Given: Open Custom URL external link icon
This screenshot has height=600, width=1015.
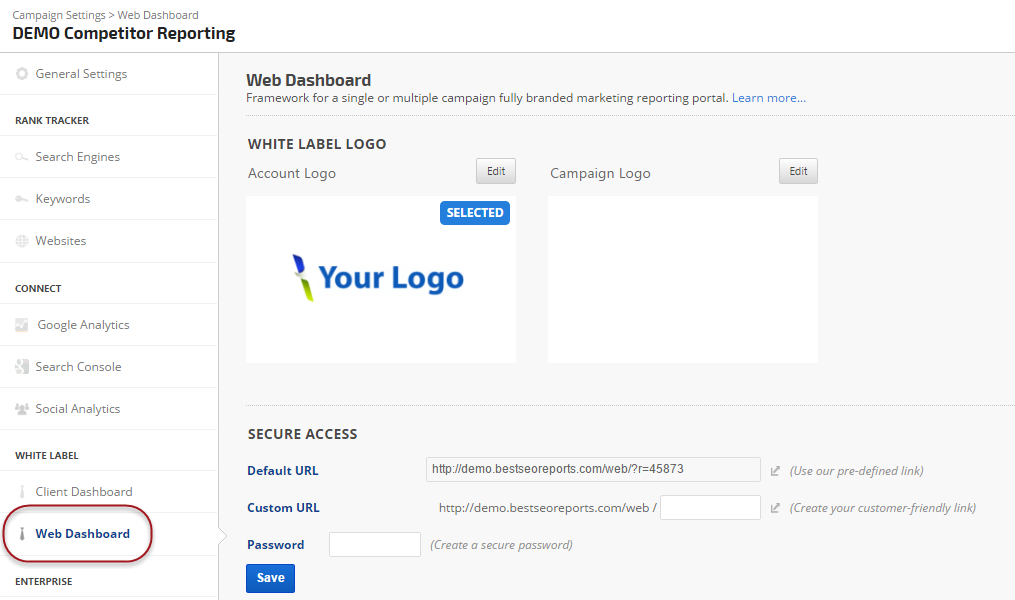Looking at the screenshot, I should click(775, 508).
